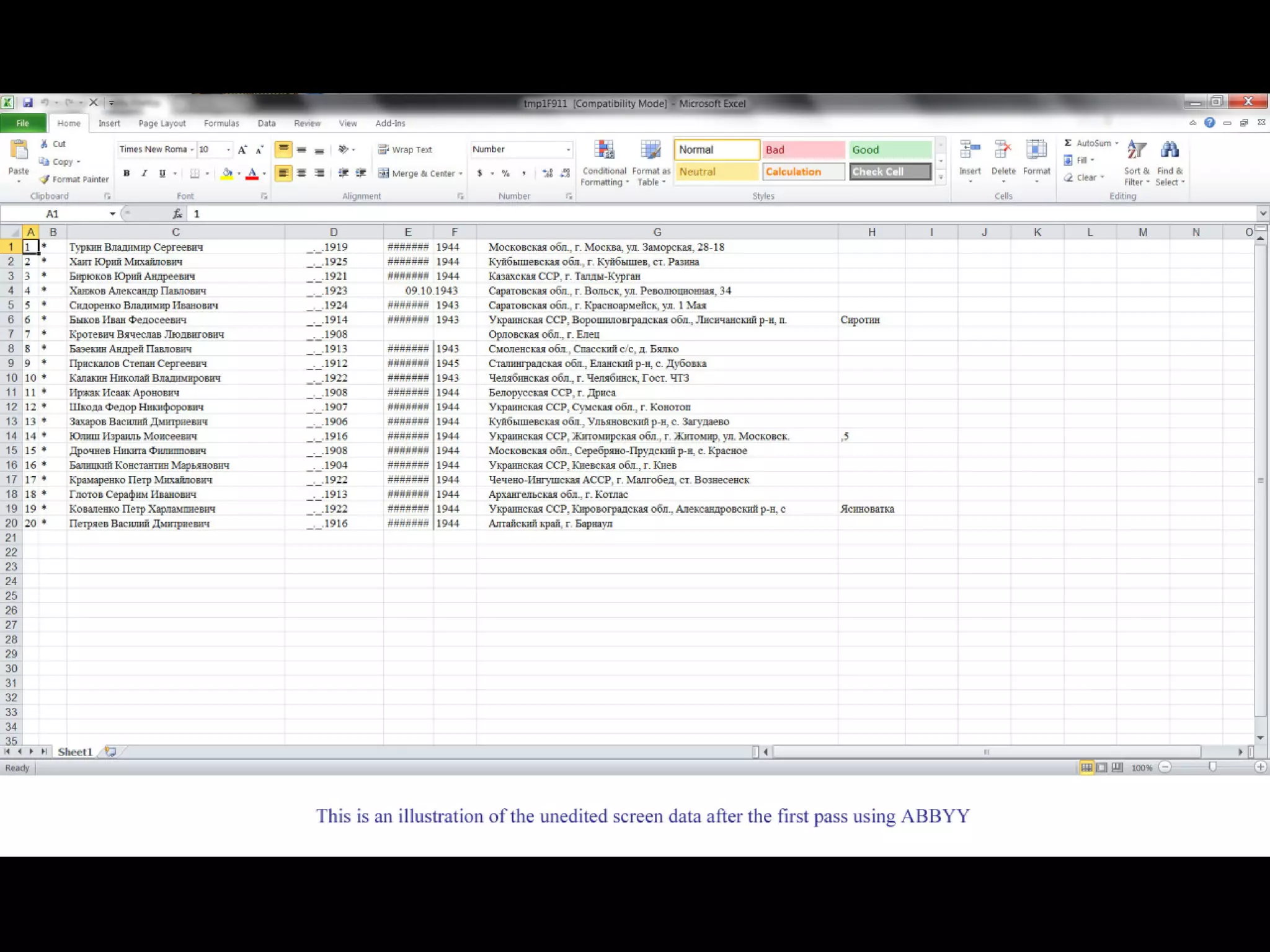Click the Cut scissors icon
Viewport: 1270px width, 952px height.
tap(44, 144)
